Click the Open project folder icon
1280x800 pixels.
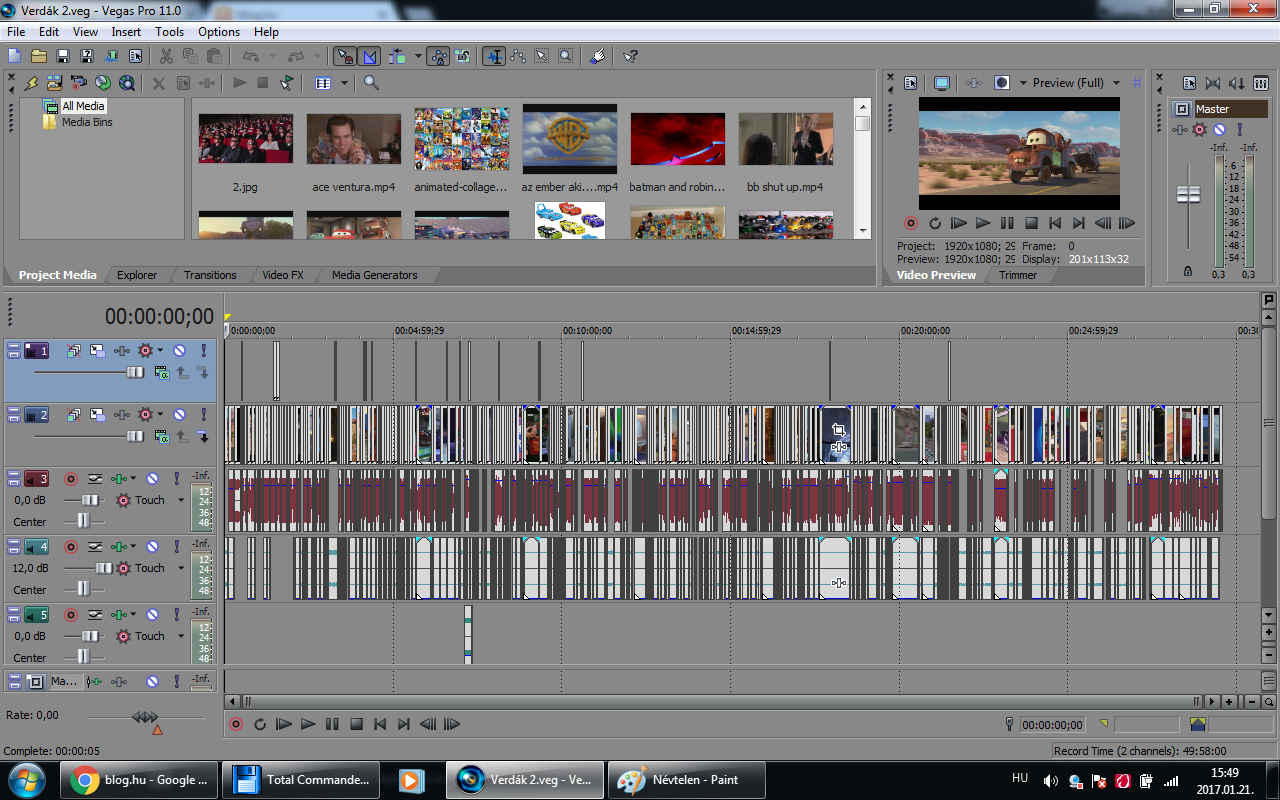38,56
